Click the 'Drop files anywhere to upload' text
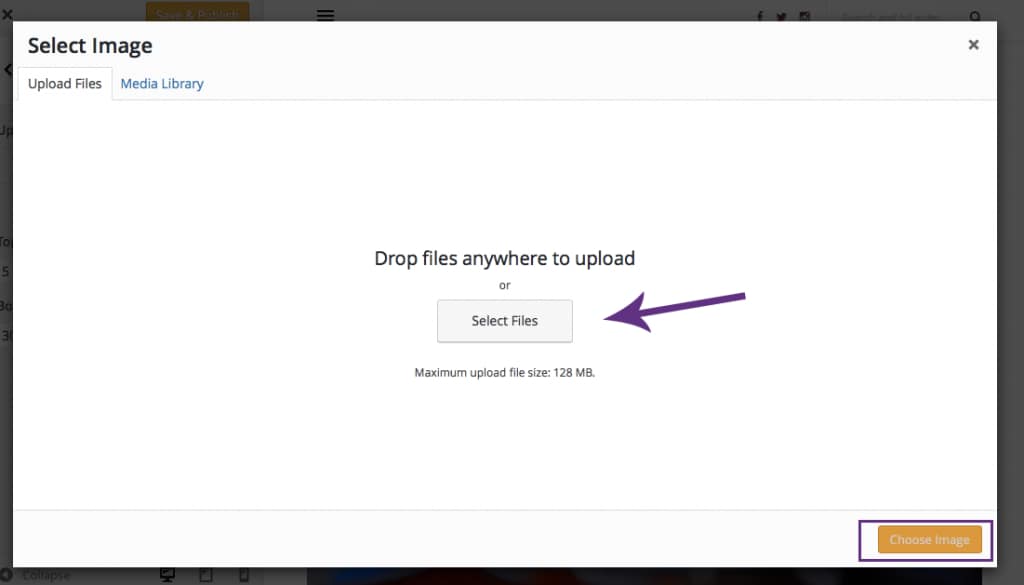The width and height of the screenshot is (1024, 585). tap(504, 258)
